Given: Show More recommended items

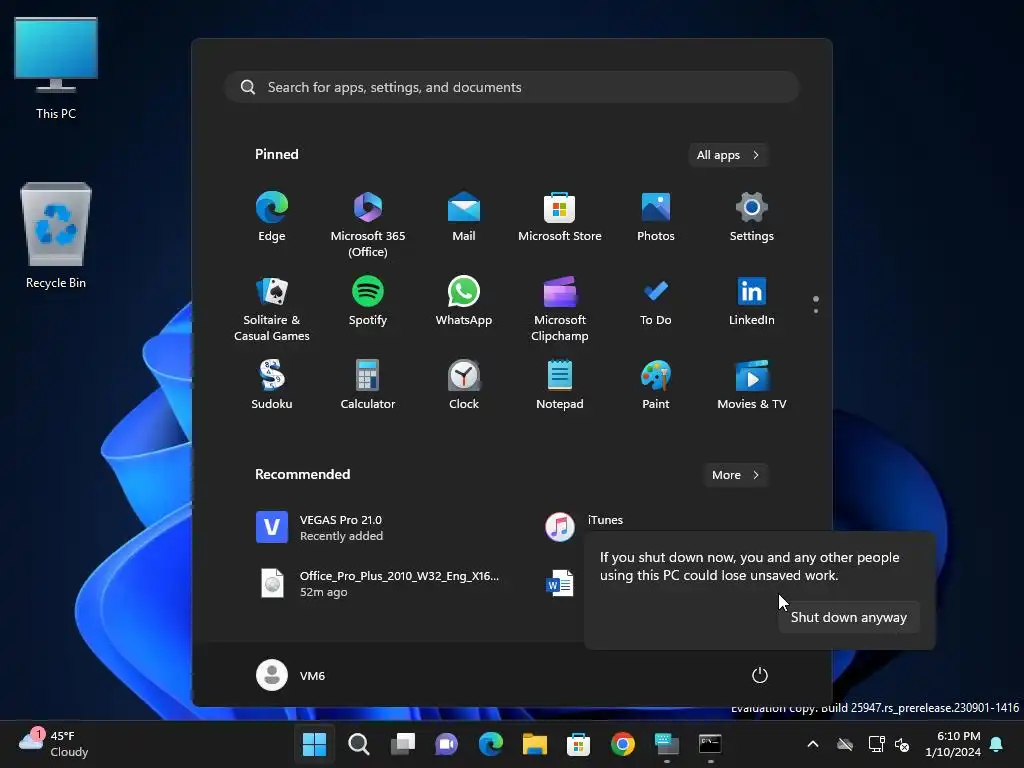Looking at the screenshot, I should pyautogui.click(x=735, y=475).
